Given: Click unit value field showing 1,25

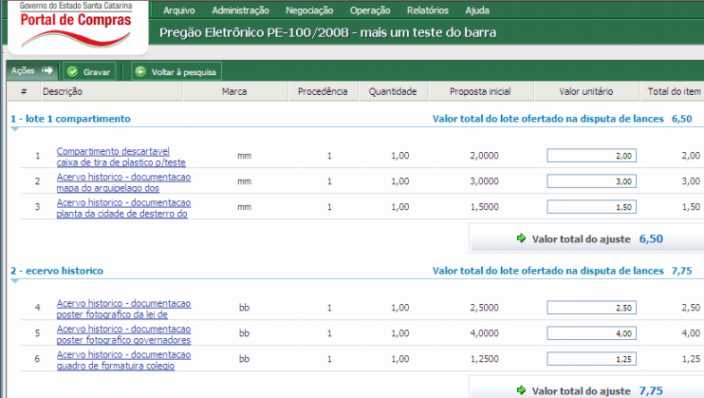Looking at the screenshot, I should click(x=591, y=358).
